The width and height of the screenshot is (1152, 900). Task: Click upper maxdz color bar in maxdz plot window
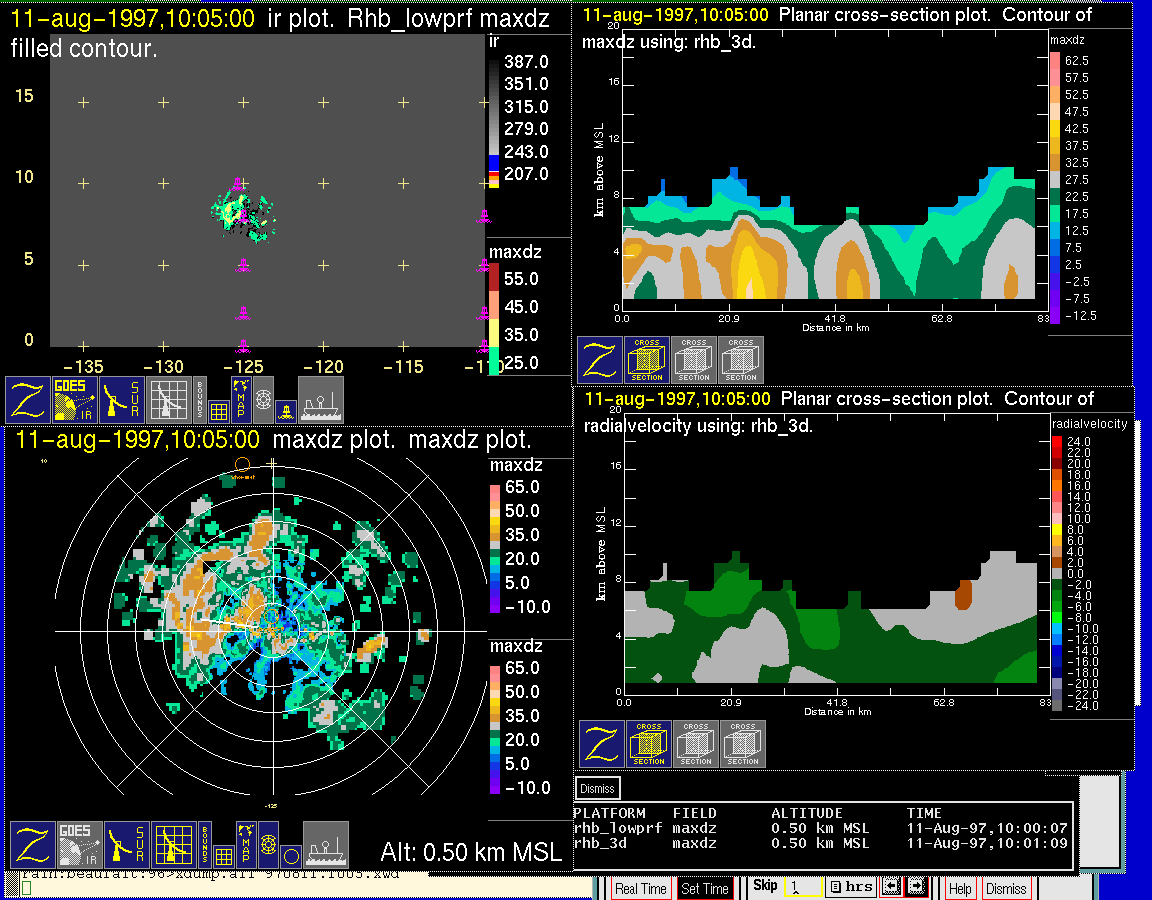495,547
